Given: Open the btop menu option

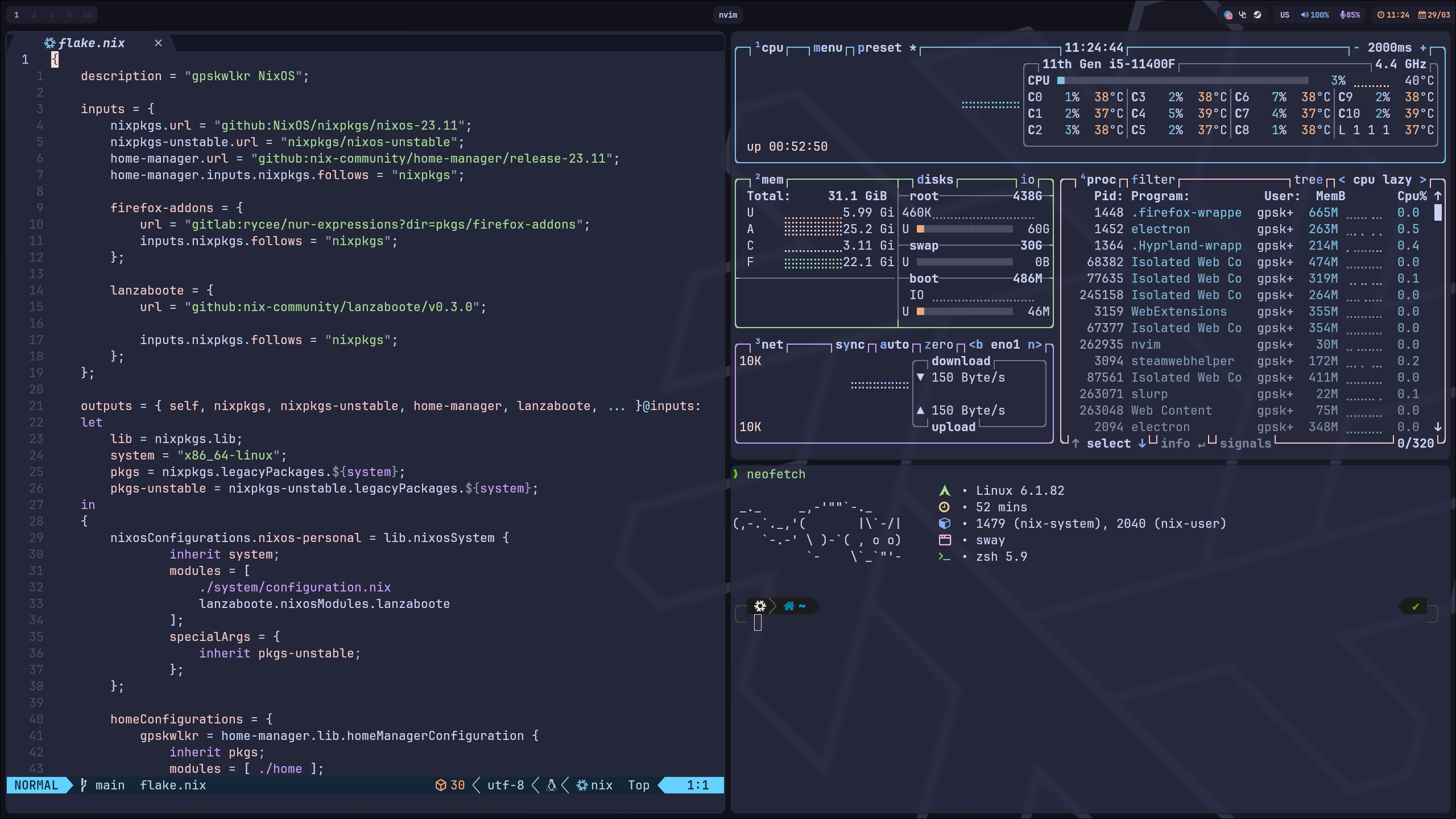Looking at the screenshot, I should click(x=827, y=48).
